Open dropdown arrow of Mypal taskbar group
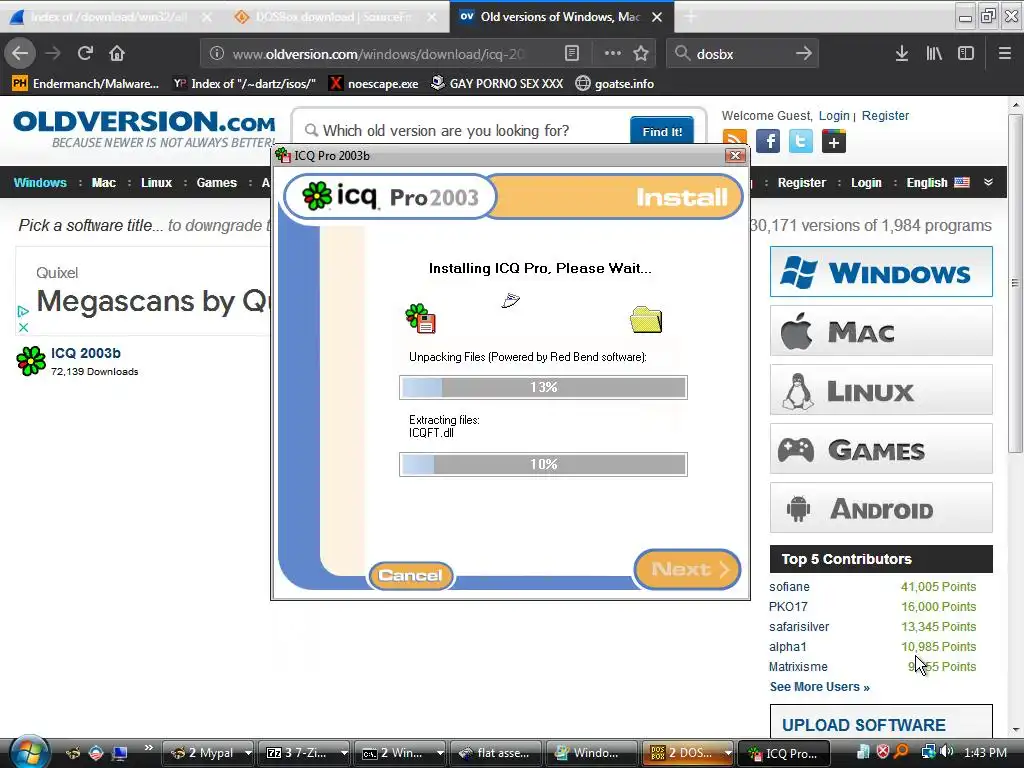This screenshot has width=1024, height=768. point(248,753)
